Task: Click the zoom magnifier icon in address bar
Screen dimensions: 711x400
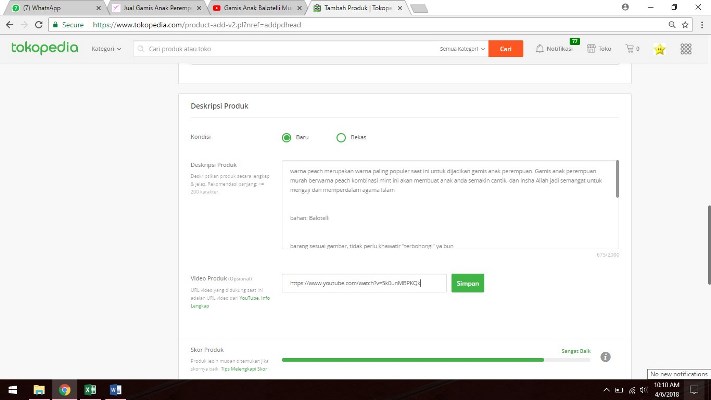Action: point(672,24)
